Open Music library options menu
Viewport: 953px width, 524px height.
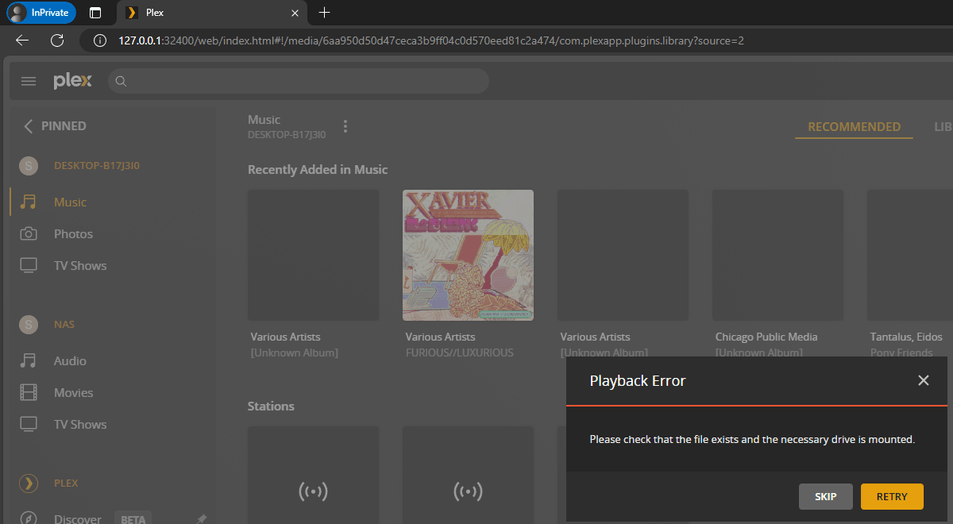click(x=345, y=126)
